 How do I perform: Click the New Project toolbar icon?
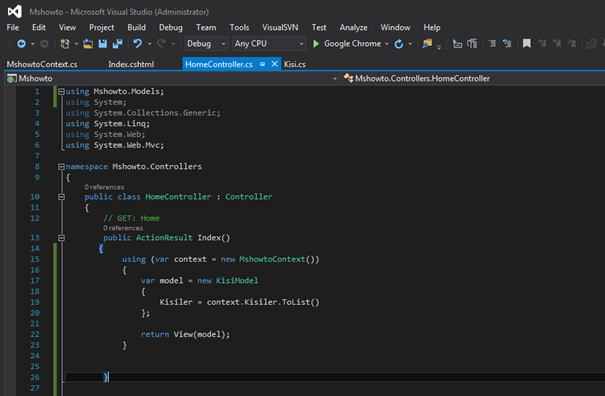65,44
